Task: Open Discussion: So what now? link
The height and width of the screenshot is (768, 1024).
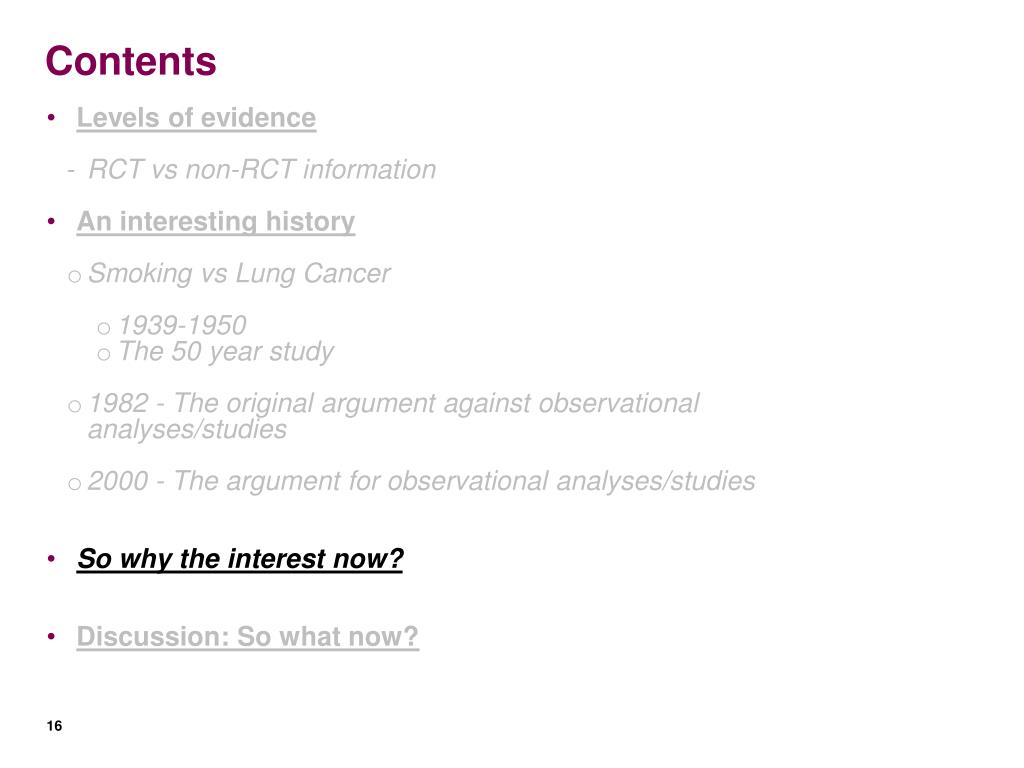Action: tap(248, 637)
